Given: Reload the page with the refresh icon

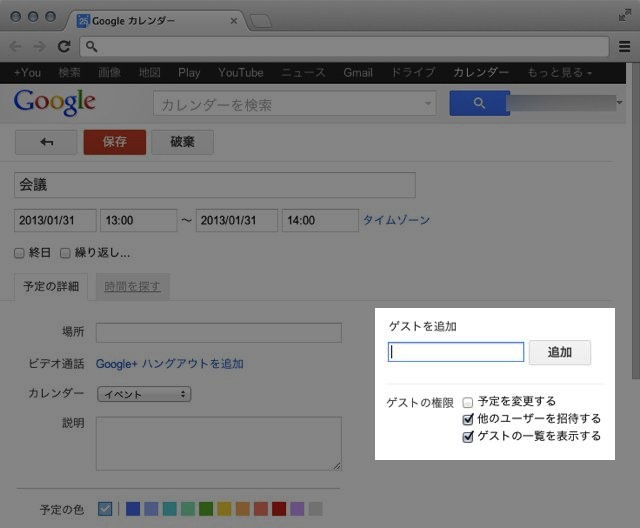Looking at the screenshot, I should (x=64, y=47).
